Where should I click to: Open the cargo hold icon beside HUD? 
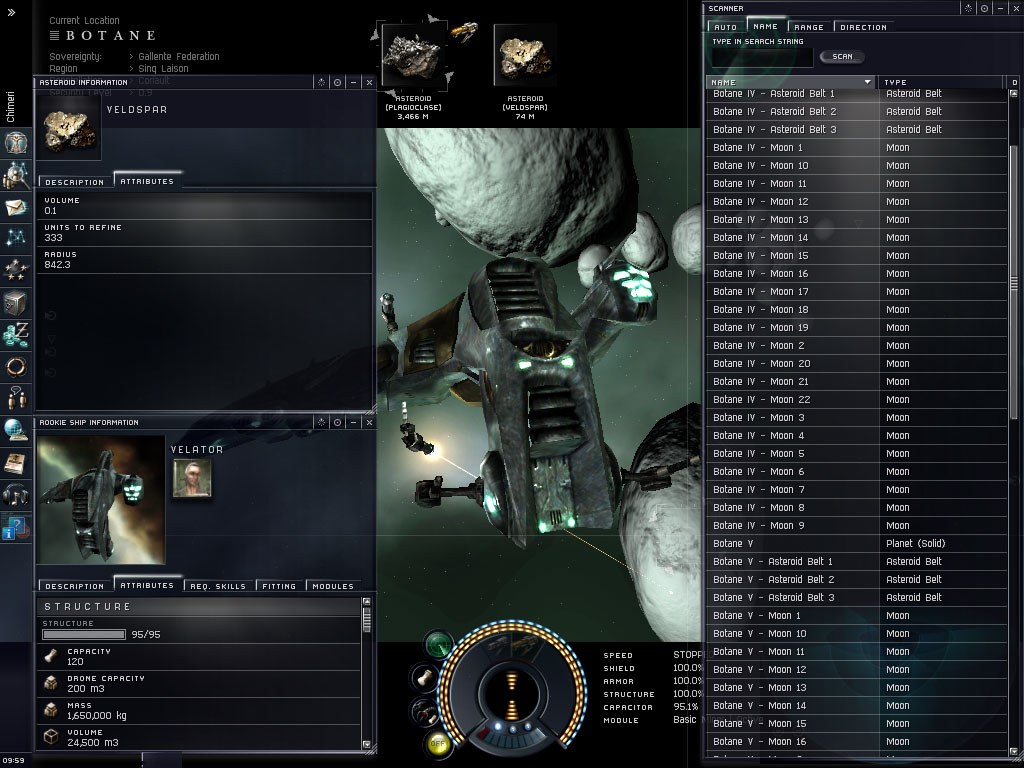(425, 677)
